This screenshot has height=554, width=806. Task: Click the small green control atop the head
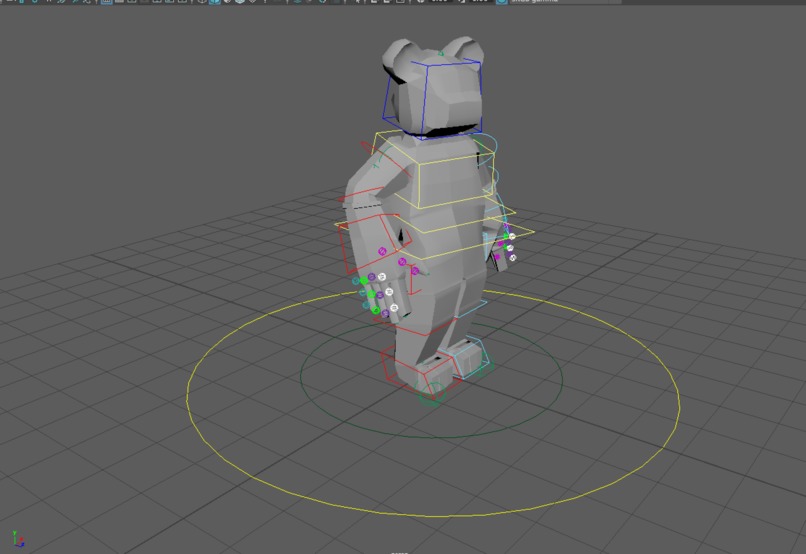(441, 52)
